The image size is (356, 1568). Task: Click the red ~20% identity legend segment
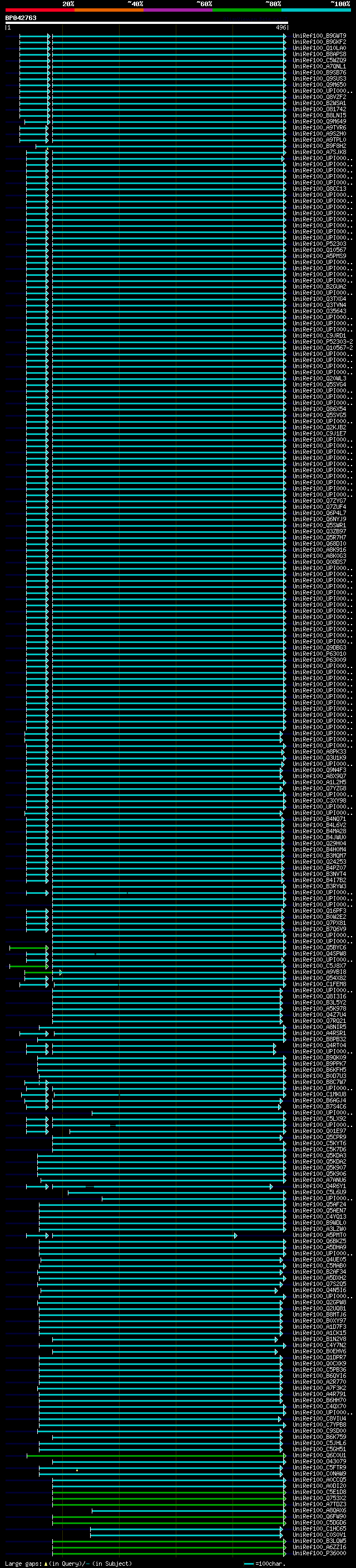coord(39,10)
